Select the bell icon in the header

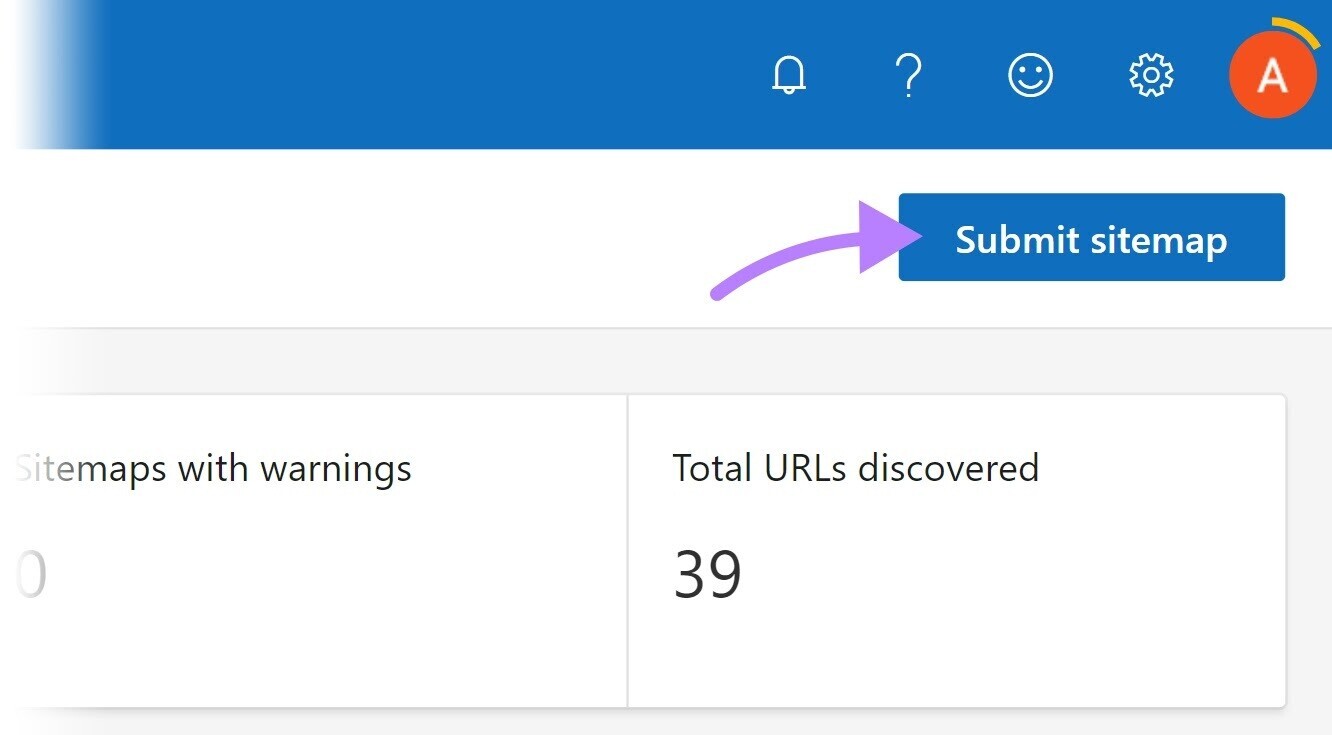[x=789, y=74]
